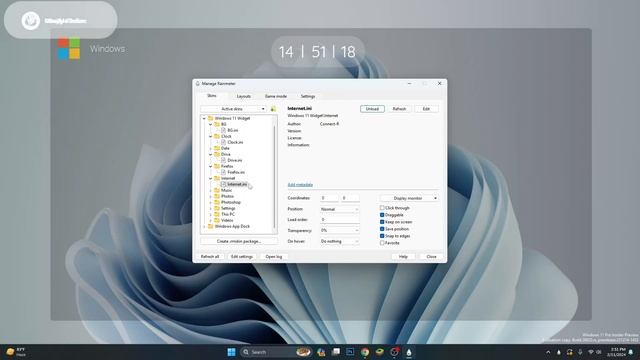Open Wi-Fi network tray icon
This screenshot has height=360, width=640.
click(x=591, y=352)
